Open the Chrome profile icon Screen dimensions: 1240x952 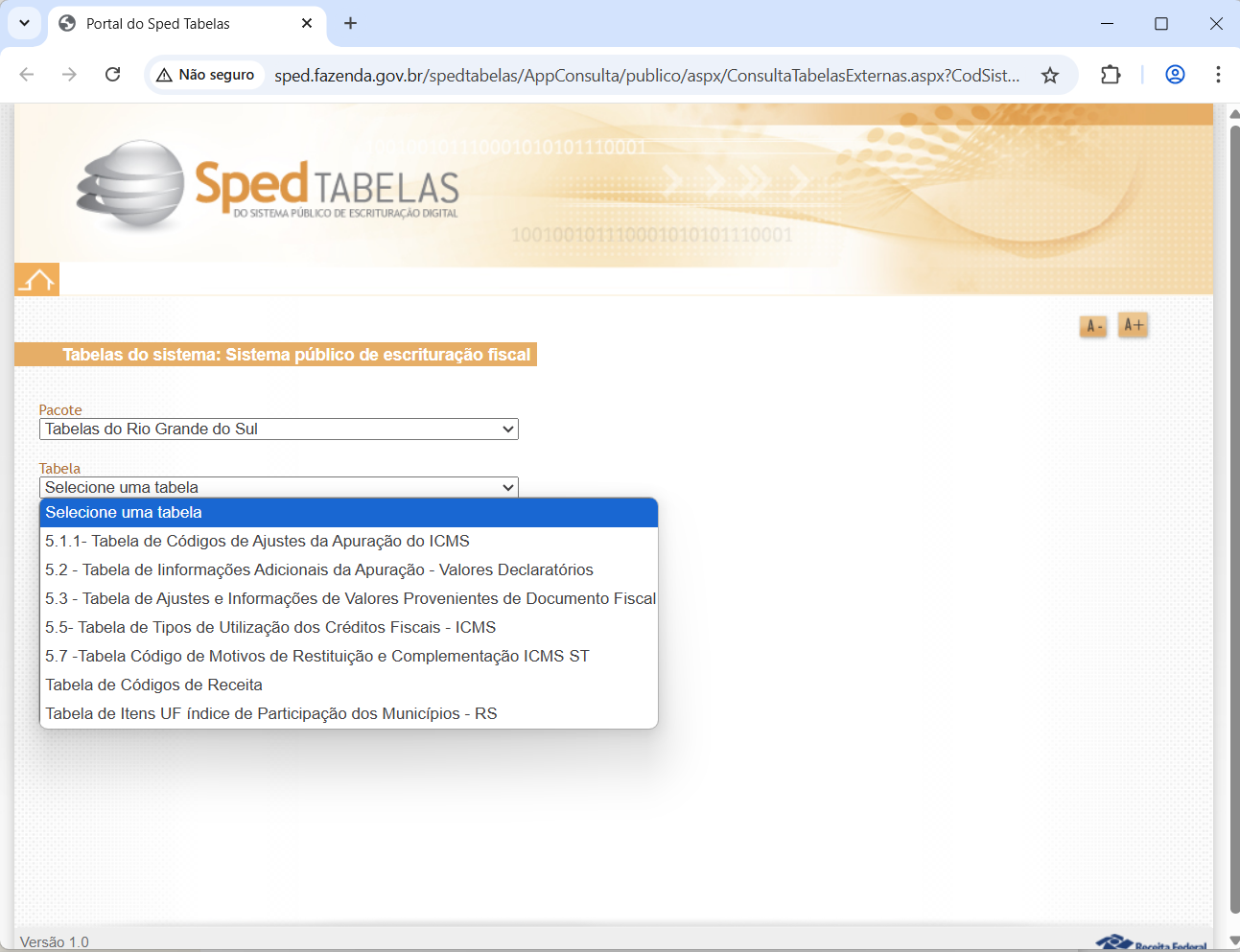(x=1175, y=75)
